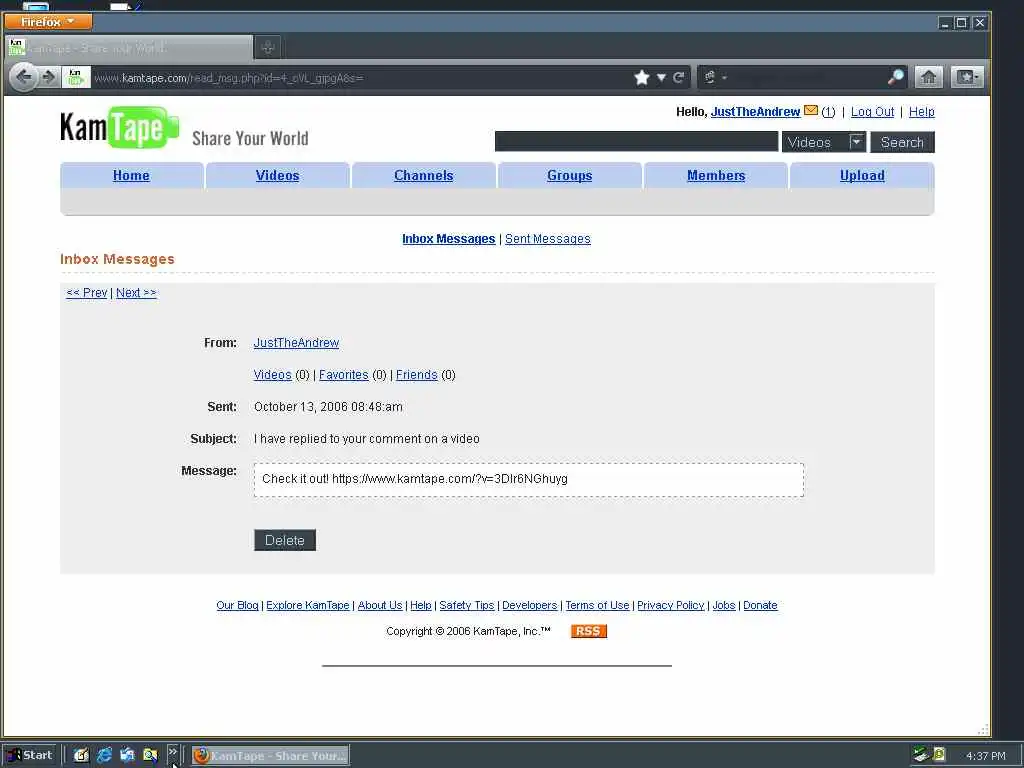Open the Jobs footer link
This screenshot has width=1024, height=768.
[724, 605]
